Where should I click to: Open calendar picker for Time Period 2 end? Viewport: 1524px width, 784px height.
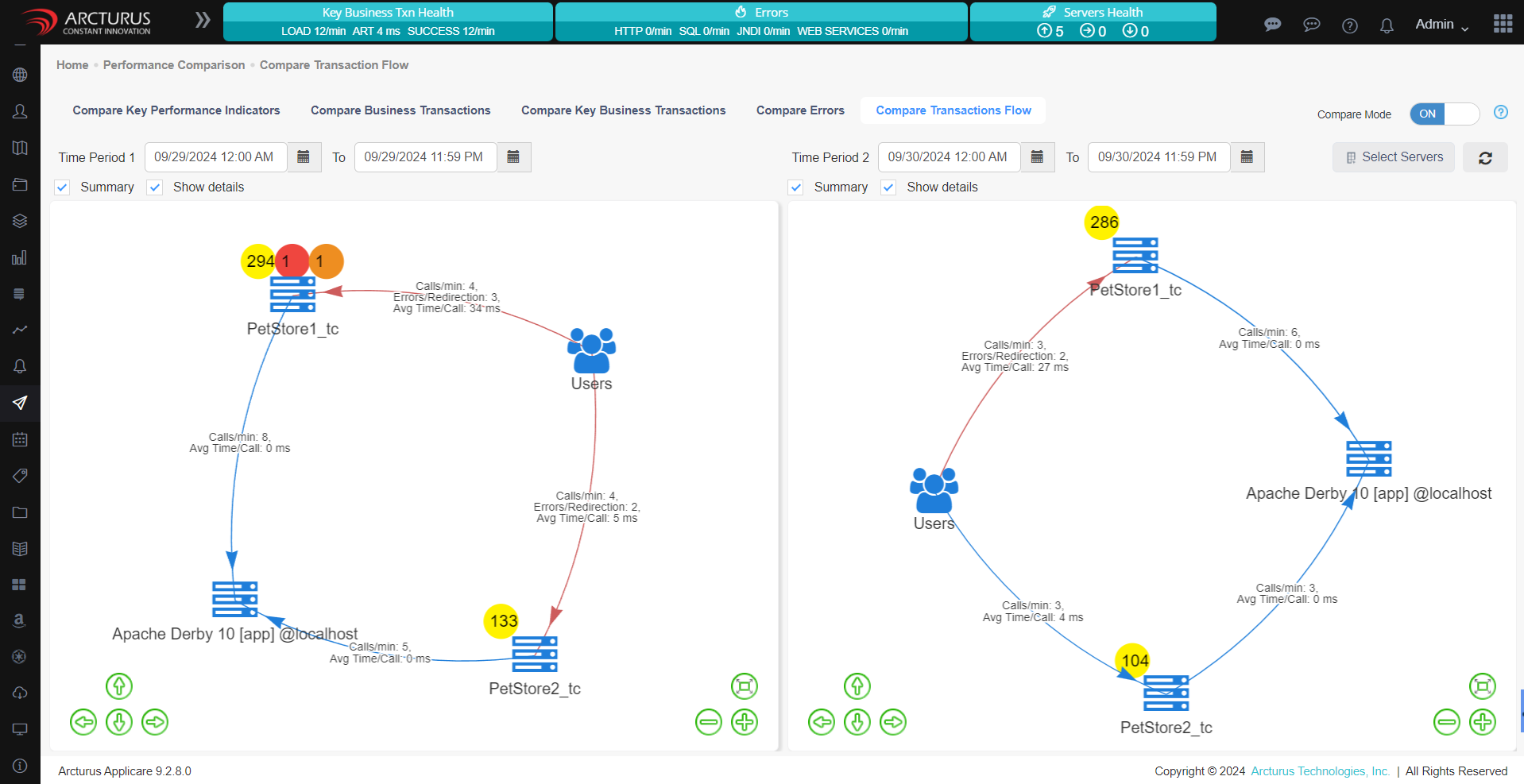click(1247, 157)
